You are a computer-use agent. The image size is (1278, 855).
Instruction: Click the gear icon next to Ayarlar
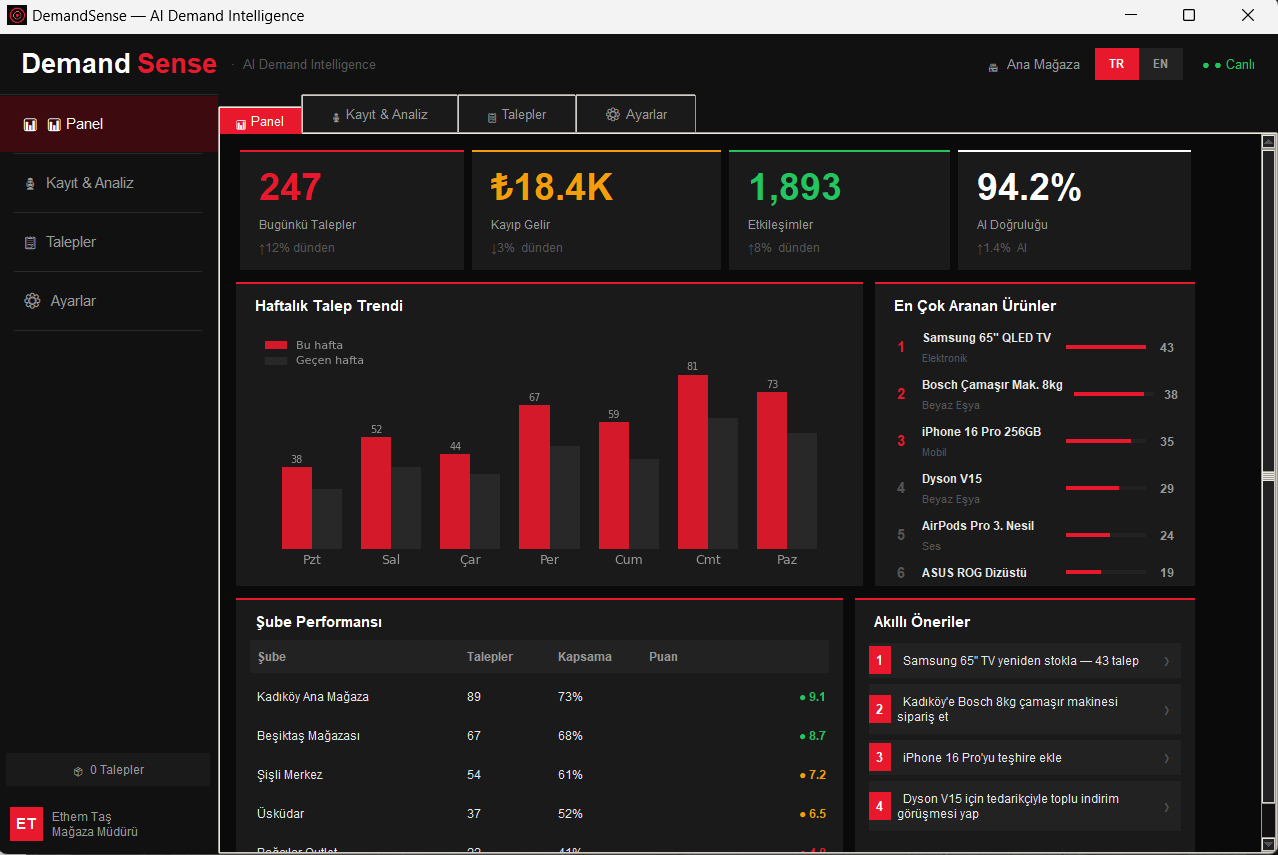(30, 300)
